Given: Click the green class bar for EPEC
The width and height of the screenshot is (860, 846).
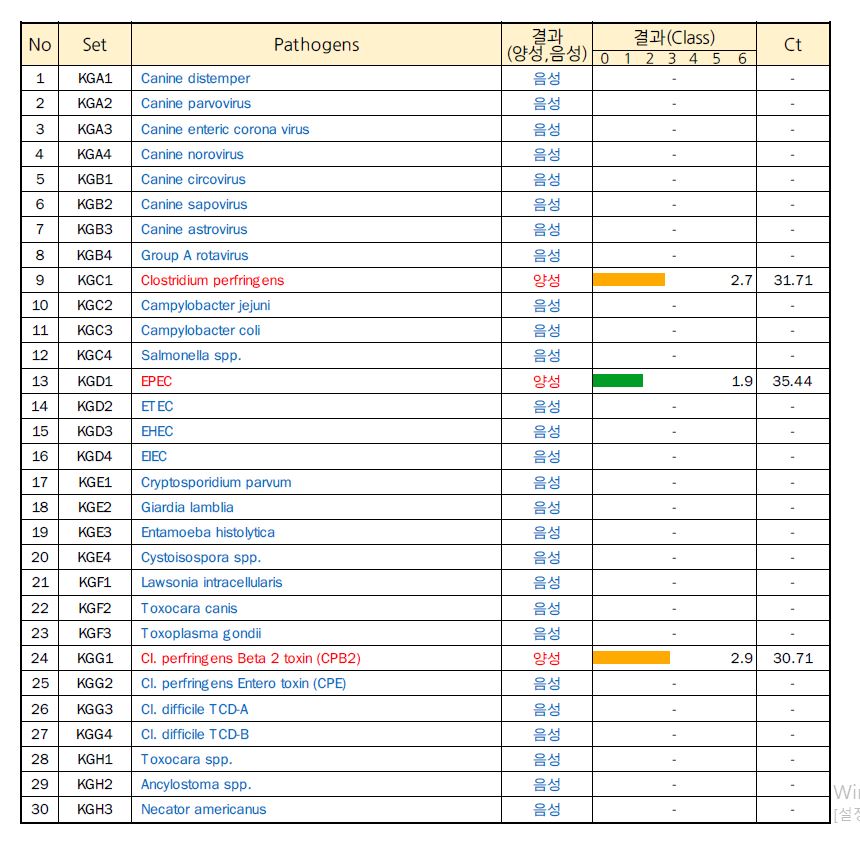Looking at the screenshot, I should (617, 381).
